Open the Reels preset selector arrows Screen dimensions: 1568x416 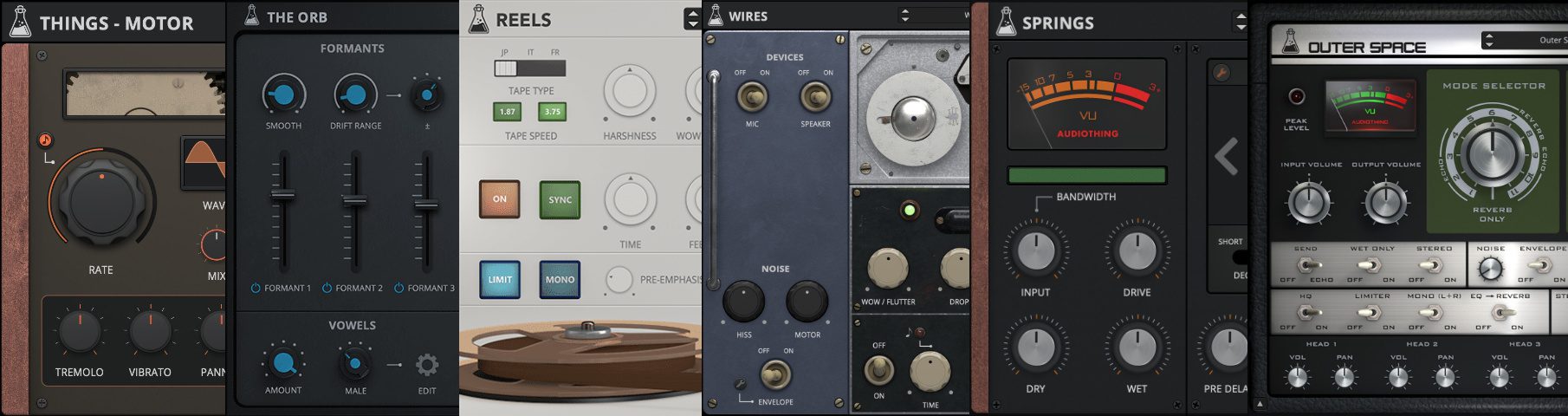coord(691,18)
